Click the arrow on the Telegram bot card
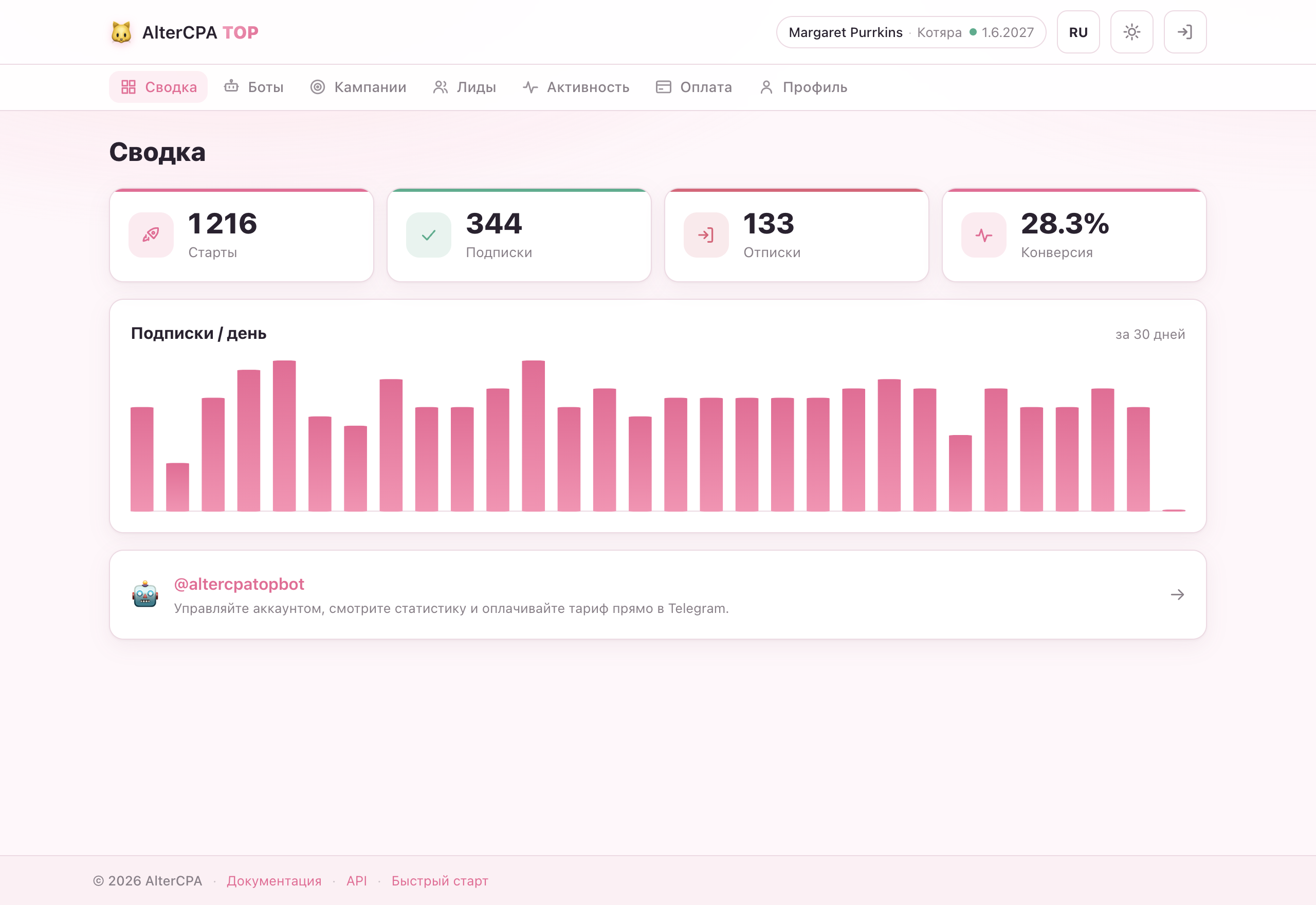Viewport: 1316px width, 905px height. coord(1177,595)
